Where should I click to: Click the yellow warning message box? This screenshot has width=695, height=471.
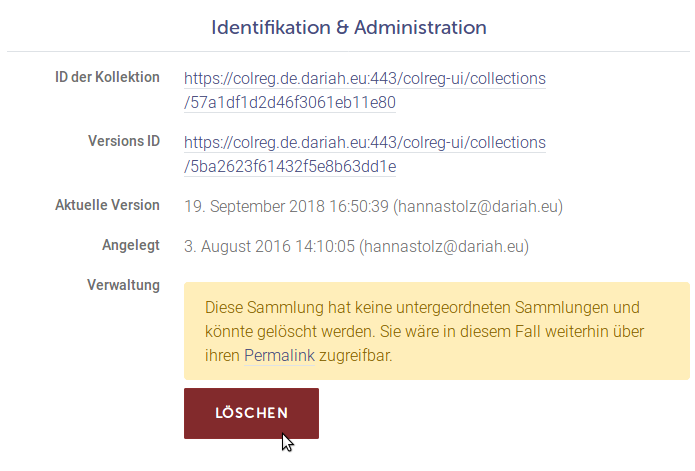coord(436,331)
